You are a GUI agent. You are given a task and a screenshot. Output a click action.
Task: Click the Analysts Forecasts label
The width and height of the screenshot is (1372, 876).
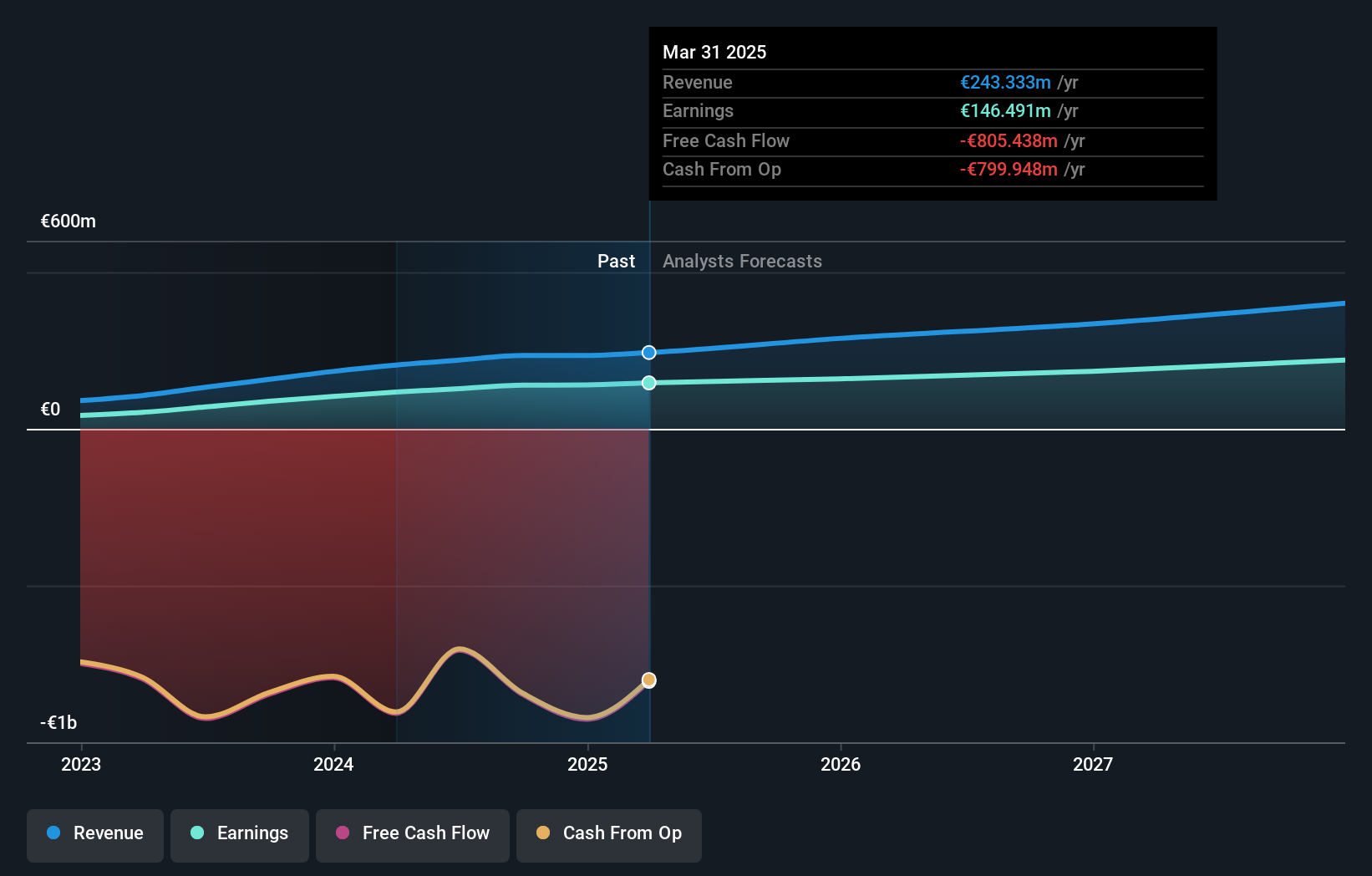[742, 261]
